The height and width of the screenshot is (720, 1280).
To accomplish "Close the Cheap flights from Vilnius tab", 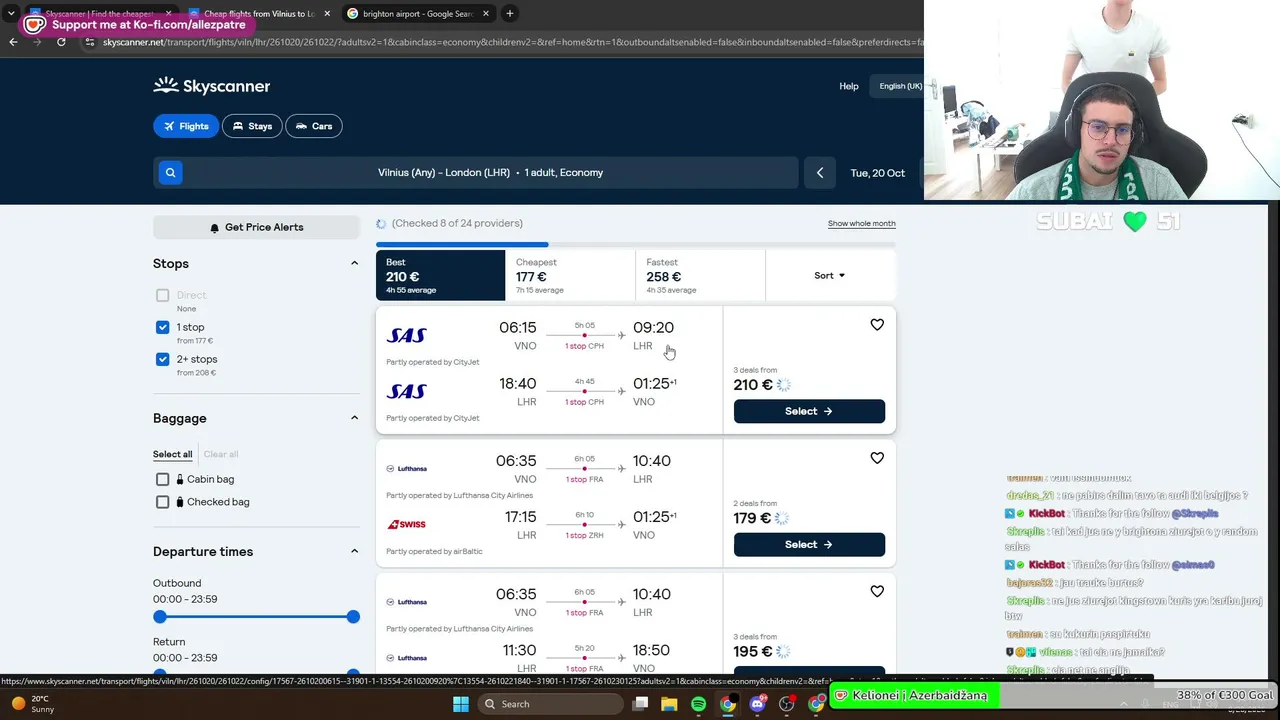I will pyautogui.click(x=327, y=14).
